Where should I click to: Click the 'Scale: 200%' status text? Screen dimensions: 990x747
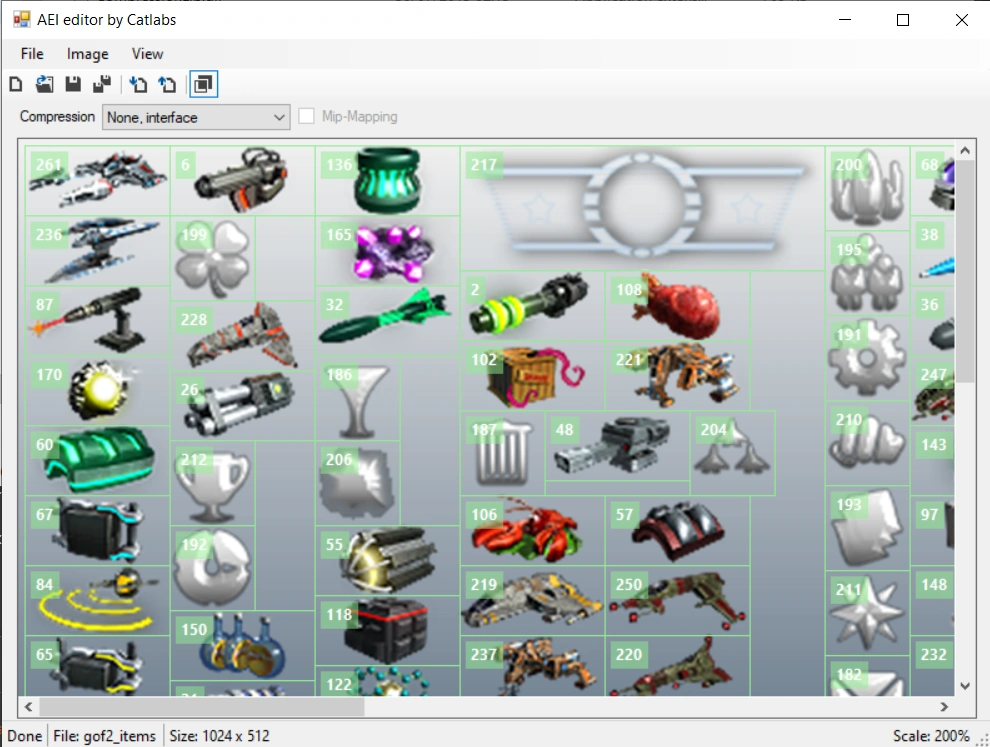click(931, 736)
